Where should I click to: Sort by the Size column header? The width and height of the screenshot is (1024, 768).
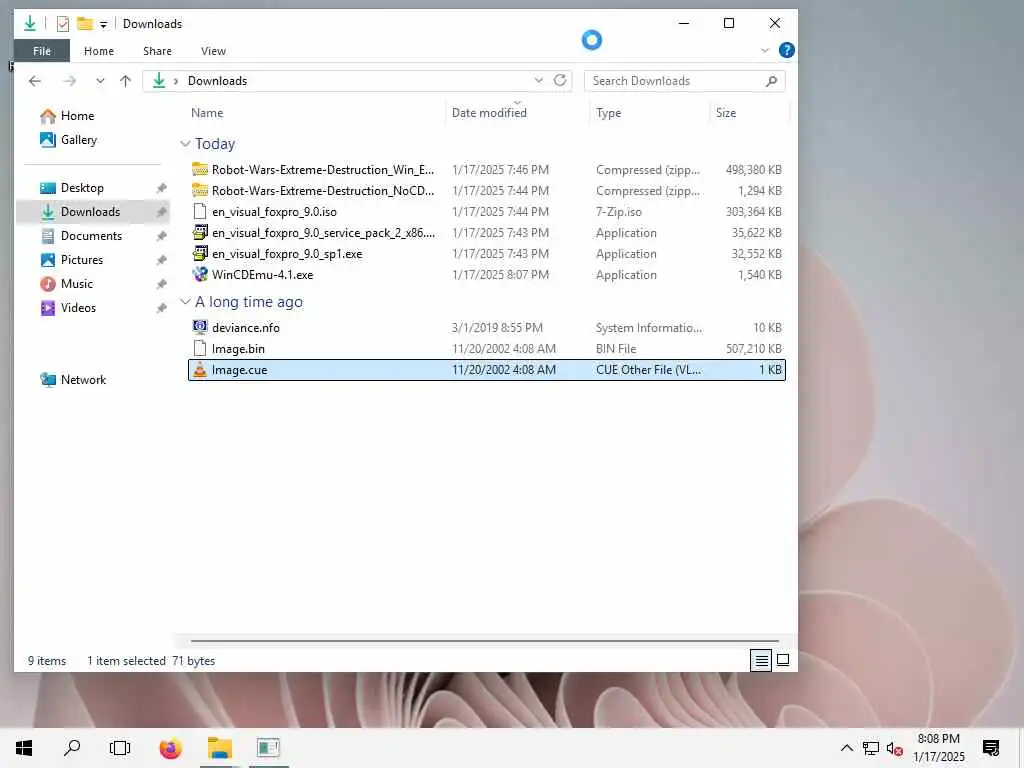coord(726,113)
